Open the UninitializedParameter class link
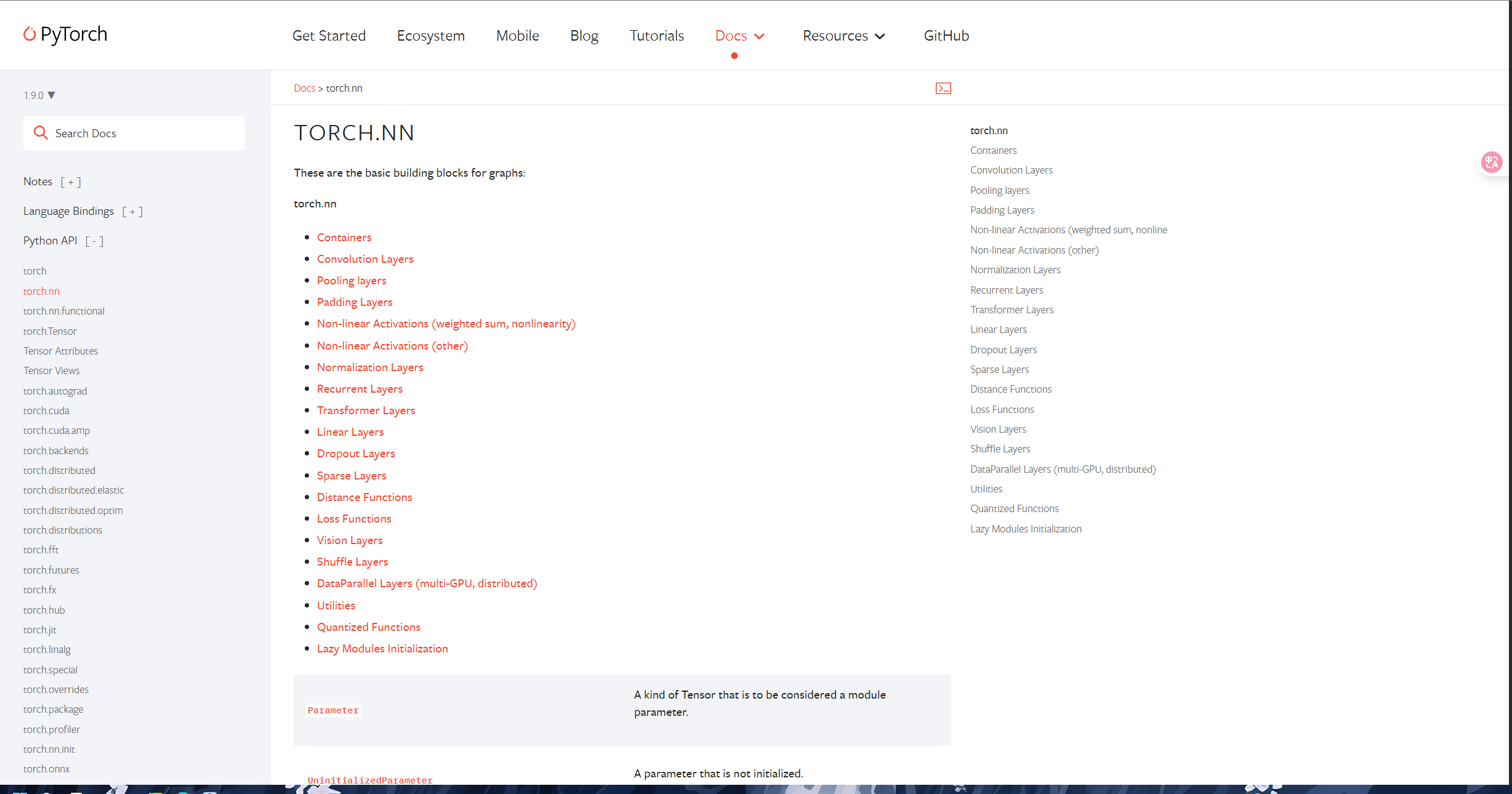This screenshot has height=794, width=1512. (370, 780)
